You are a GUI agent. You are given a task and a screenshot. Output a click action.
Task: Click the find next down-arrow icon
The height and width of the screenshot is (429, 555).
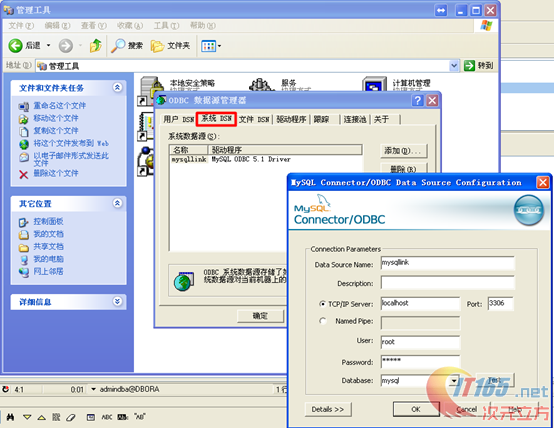pyautogui.click(x=27, y=417)
